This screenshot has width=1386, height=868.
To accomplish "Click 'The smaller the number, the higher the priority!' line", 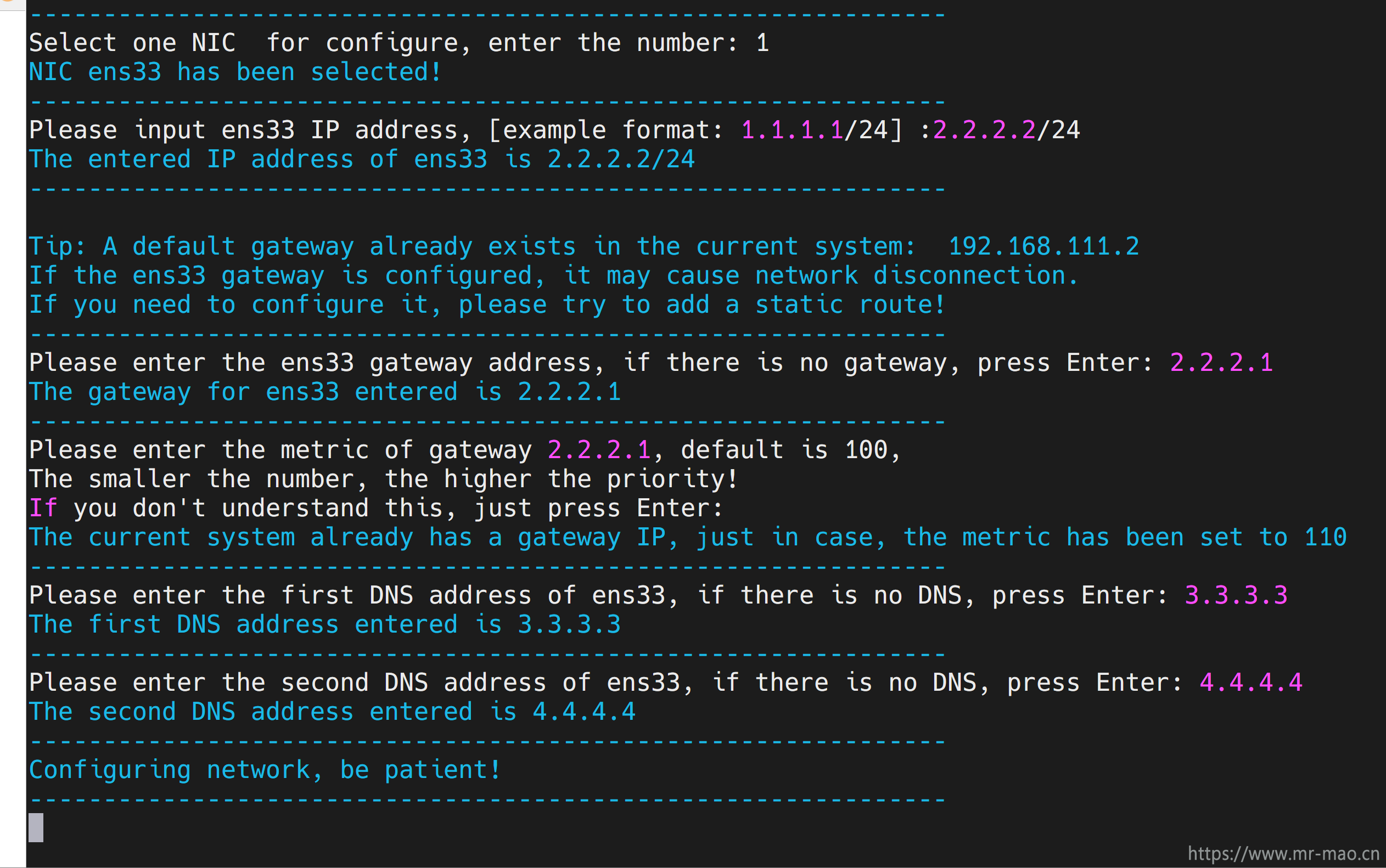I will click(x=384, y=480).
